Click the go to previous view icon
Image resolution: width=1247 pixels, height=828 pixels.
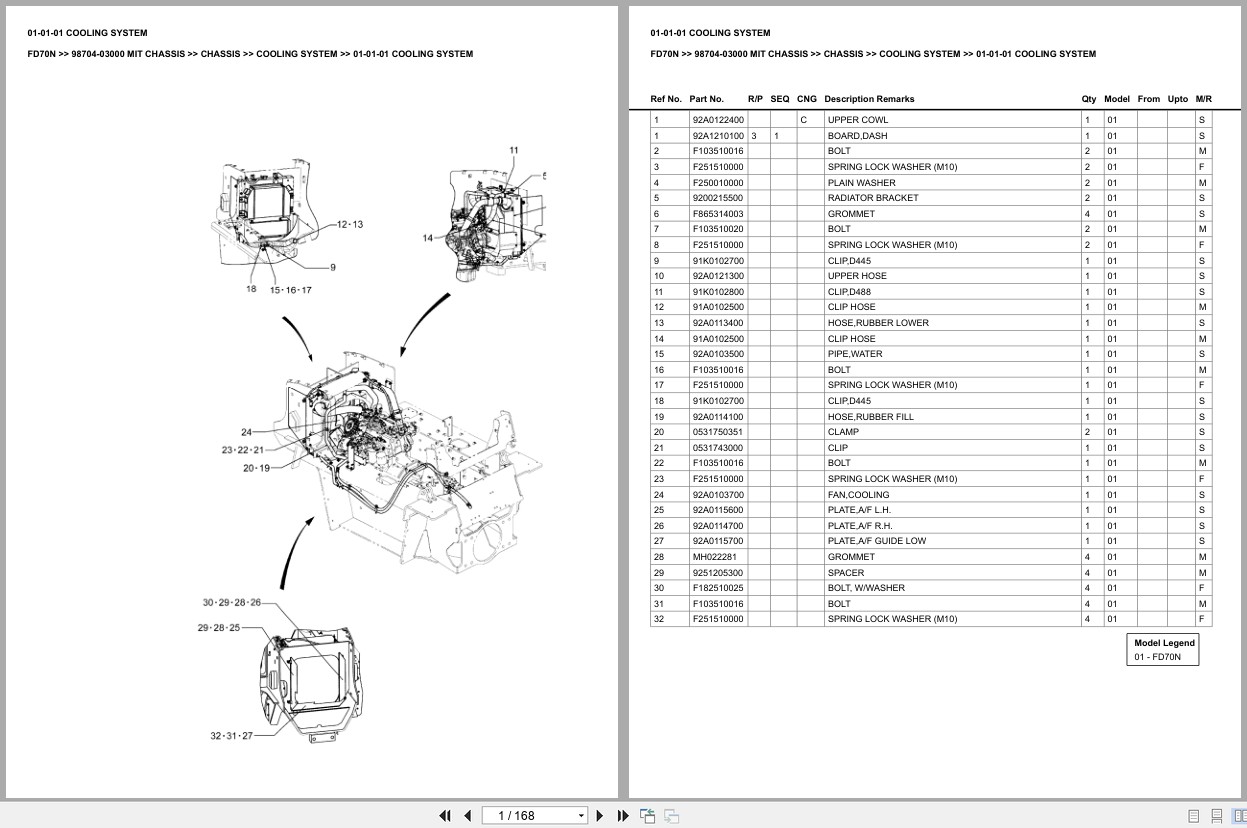(647, 816)
